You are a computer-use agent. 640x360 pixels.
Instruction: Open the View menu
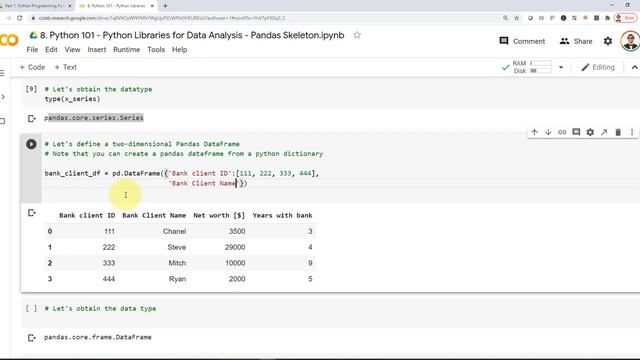click(72, 49)
